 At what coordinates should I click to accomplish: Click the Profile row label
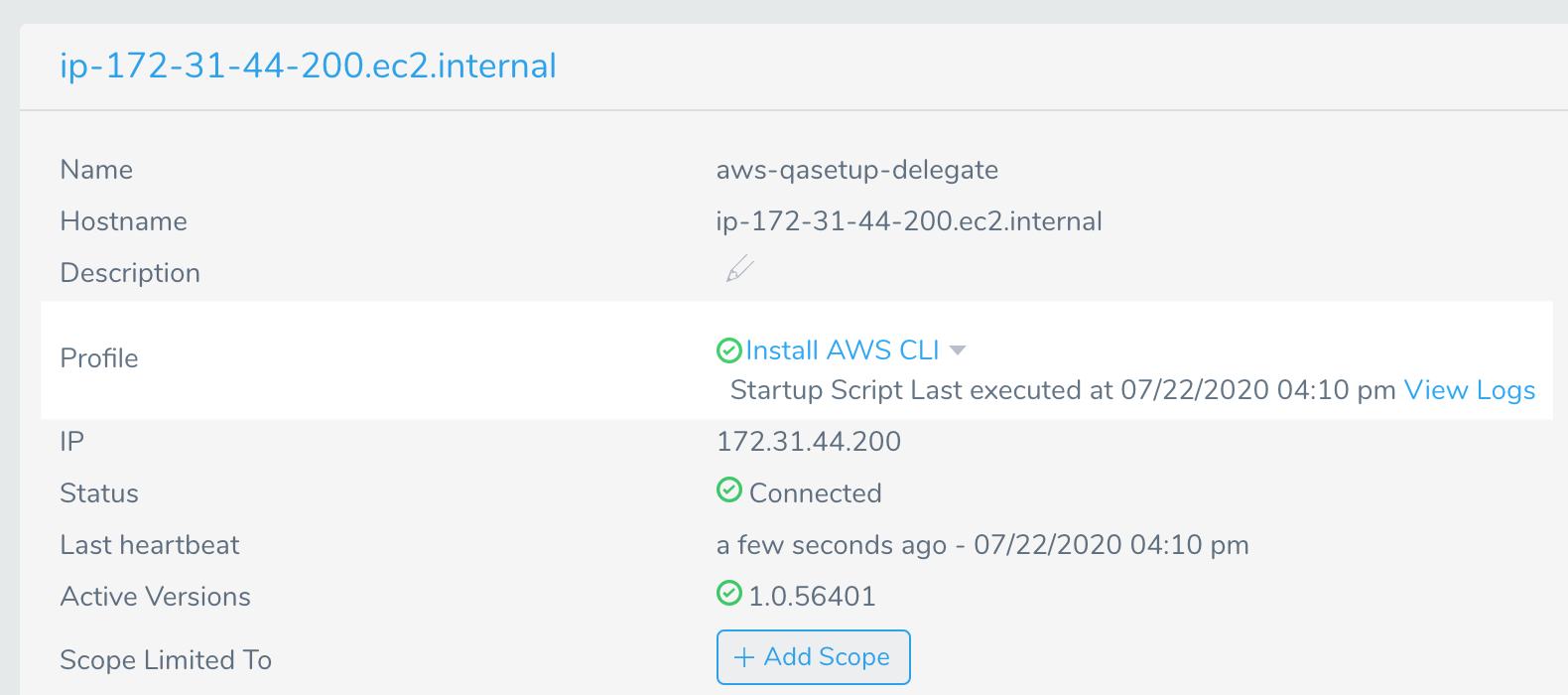99,358
